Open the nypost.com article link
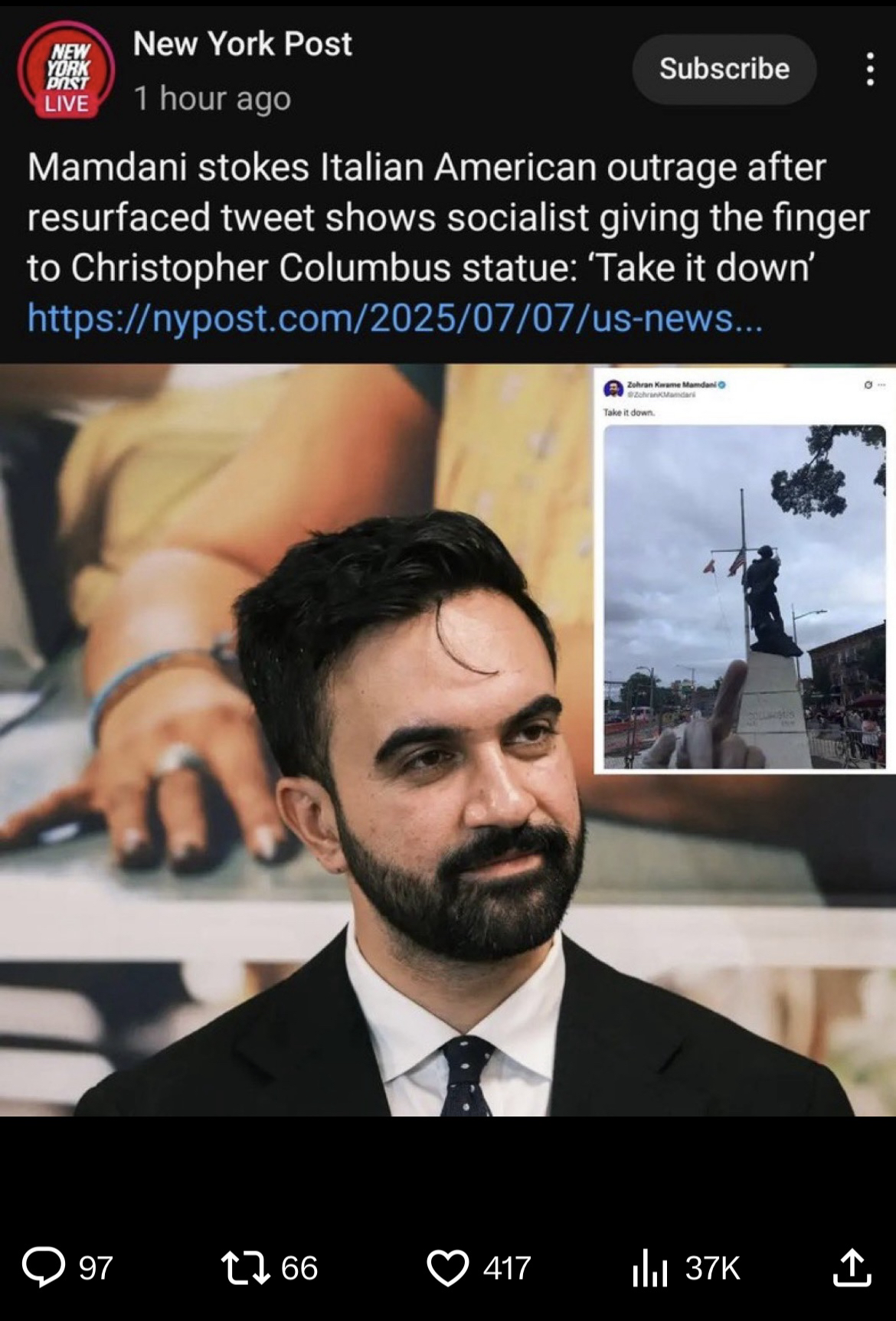 coord(394,317)
